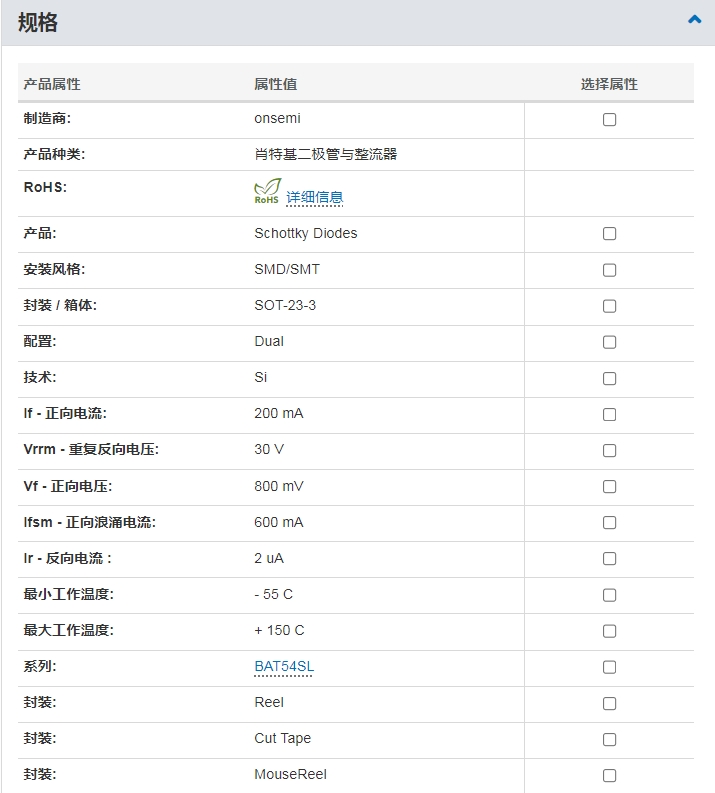Image resolution: width=715 pixels, height=793 pixels.
Task: Click the onsemi manufacturer value
Action: click(277, 118)
